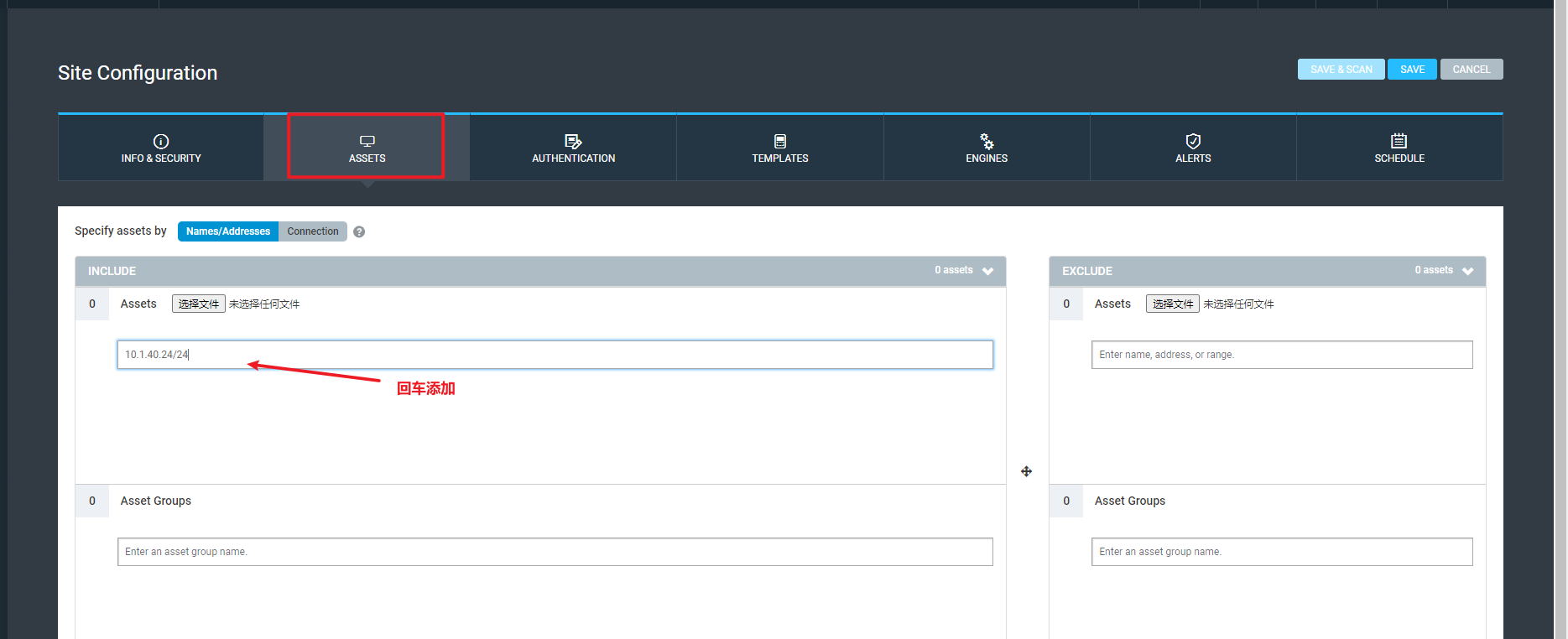Click the INCLUDE panel header label
This screenshot has height=639, width=1568.
[112, 271]
